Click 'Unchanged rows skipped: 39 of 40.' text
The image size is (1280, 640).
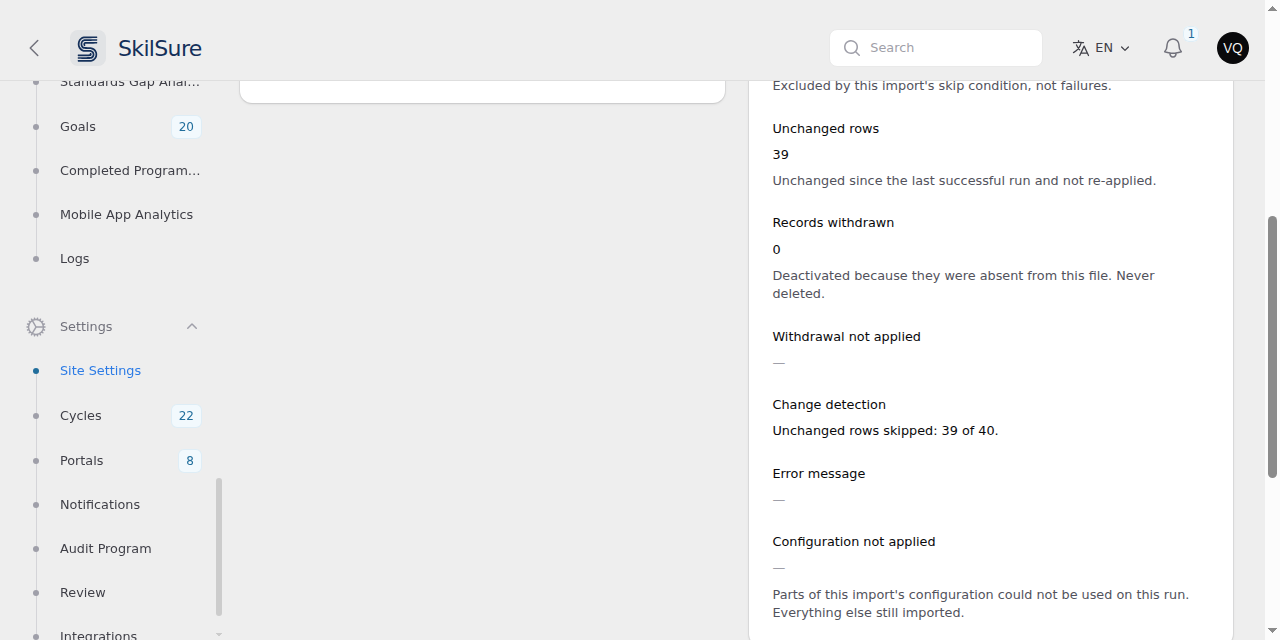pyautogui.click(x=886, y=431)
